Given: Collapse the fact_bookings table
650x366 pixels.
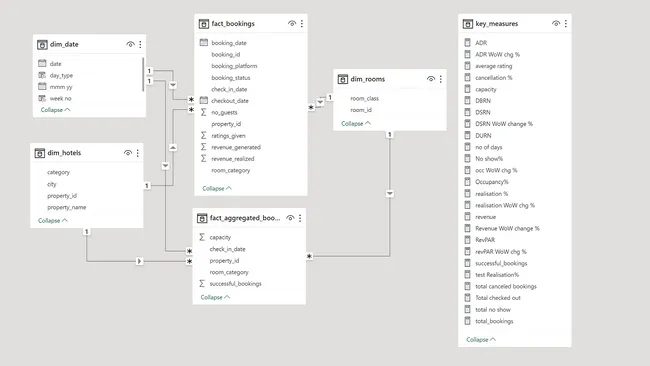Looking at the screenshot, I should point(217,188).
